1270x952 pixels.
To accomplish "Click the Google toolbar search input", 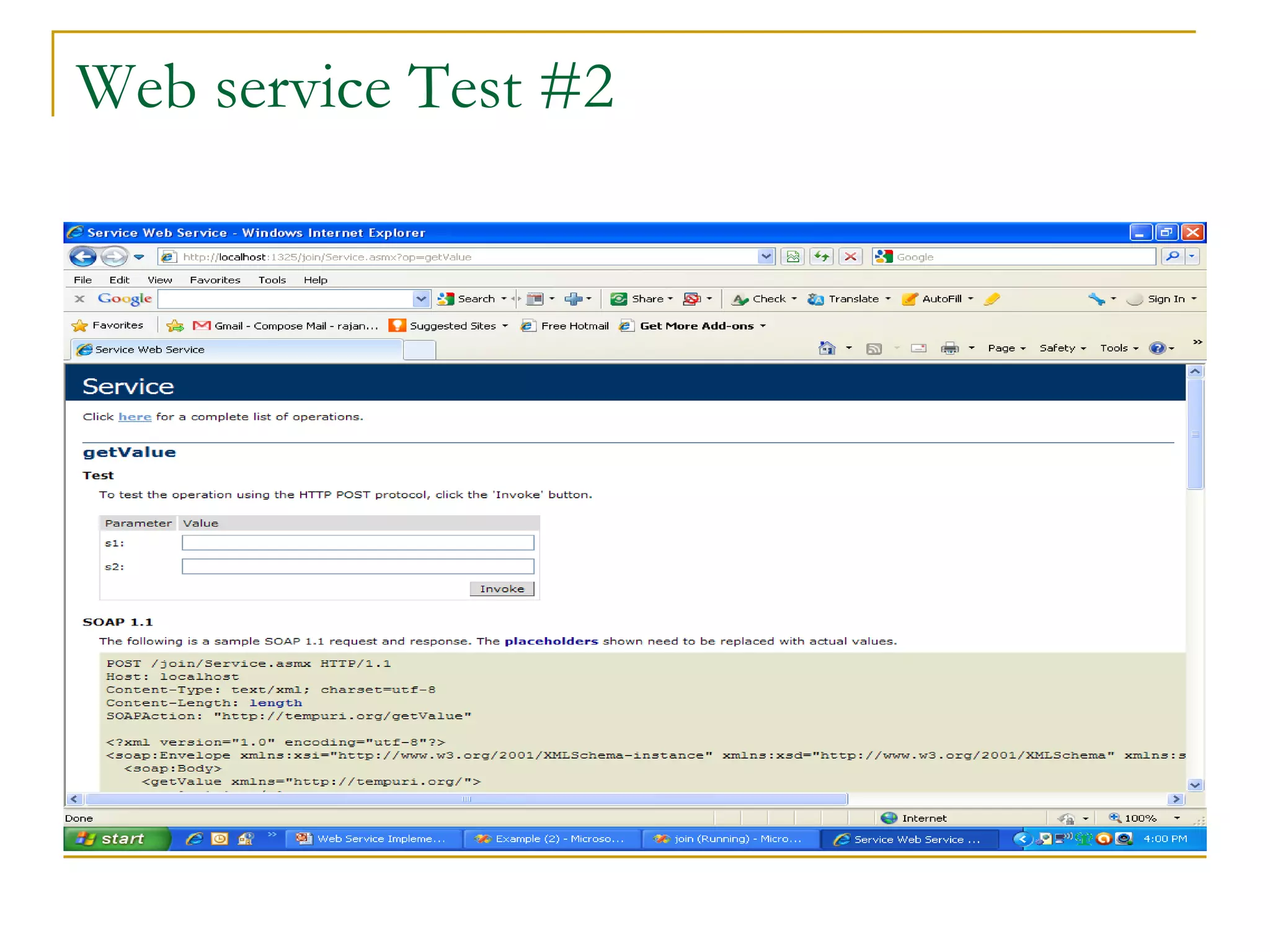I will pos(285,299).
